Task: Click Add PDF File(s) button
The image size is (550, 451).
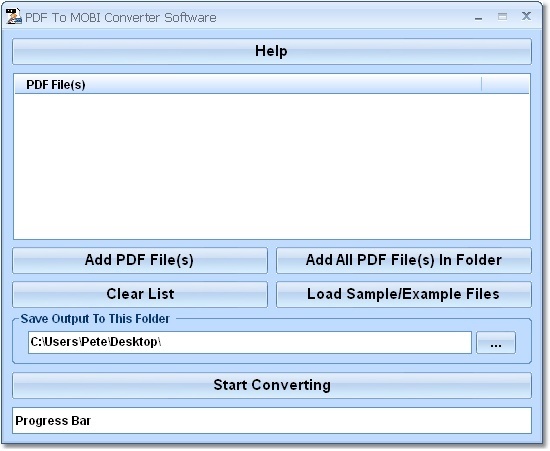Action: point(140,261)
